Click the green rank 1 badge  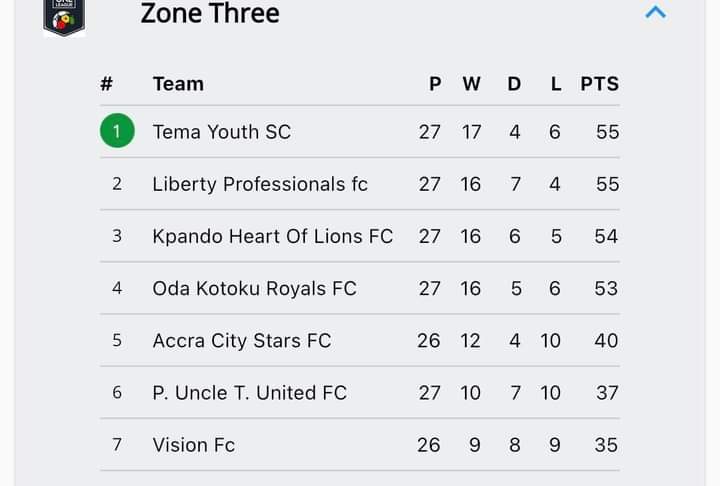click(x=117, y=130)
